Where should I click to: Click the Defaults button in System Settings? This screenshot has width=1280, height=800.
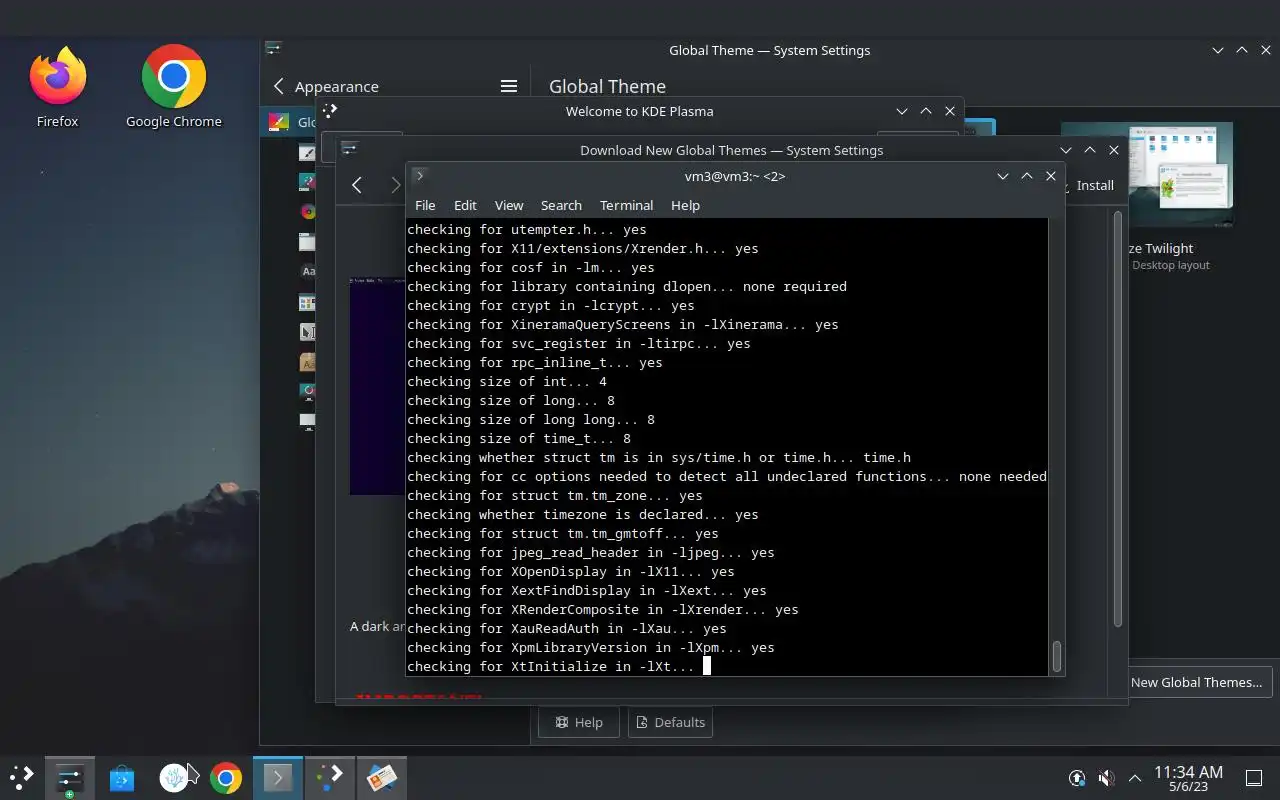(670, 722)
